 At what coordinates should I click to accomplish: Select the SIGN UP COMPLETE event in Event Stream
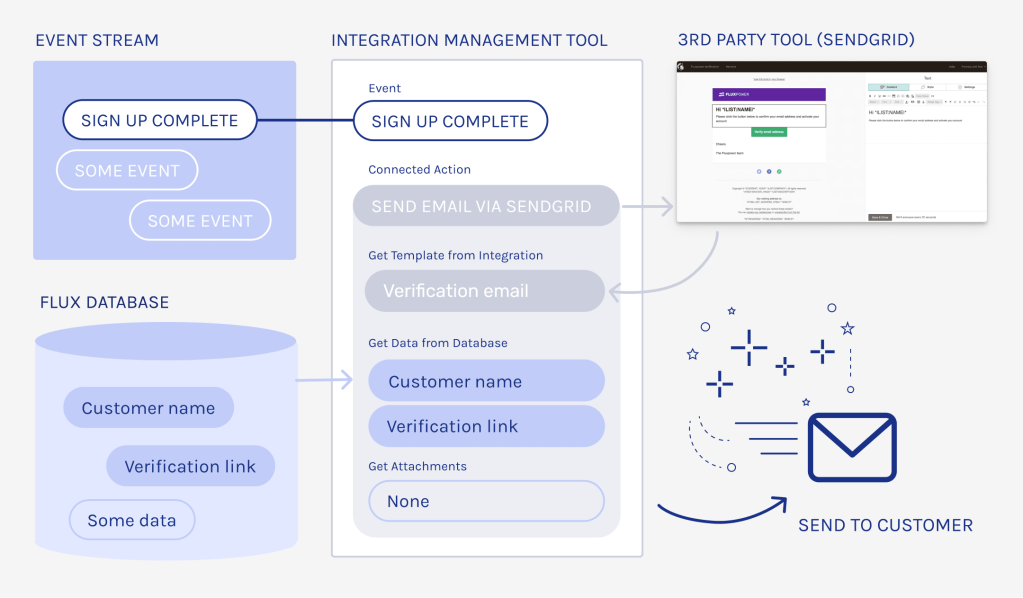[x=159, y=120]
